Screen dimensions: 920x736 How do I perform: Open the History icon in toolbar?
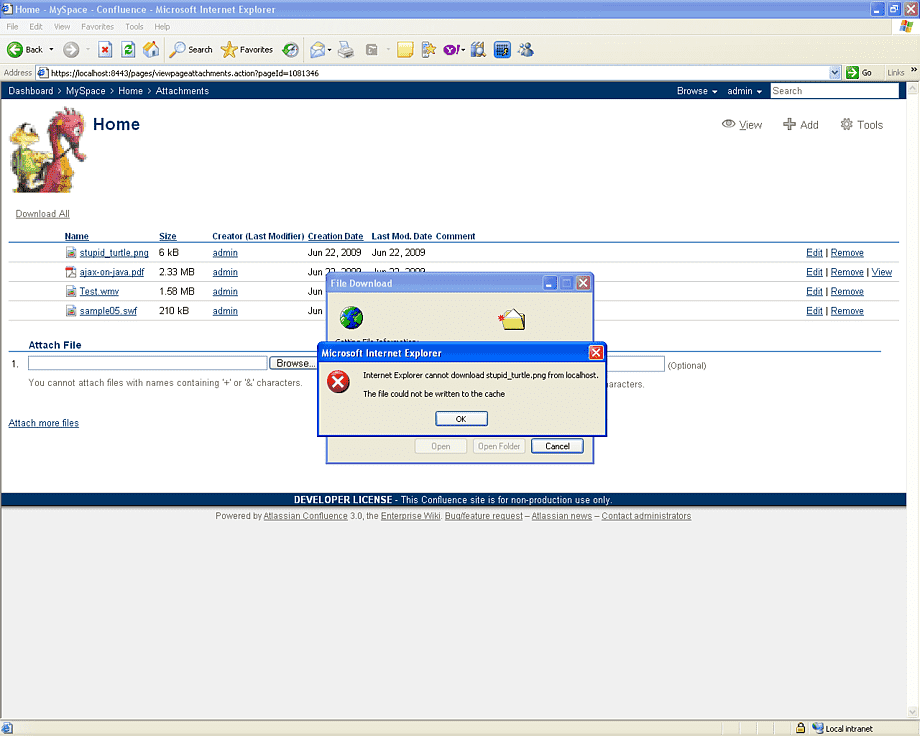pyautogui.click(x=290, y=50)
